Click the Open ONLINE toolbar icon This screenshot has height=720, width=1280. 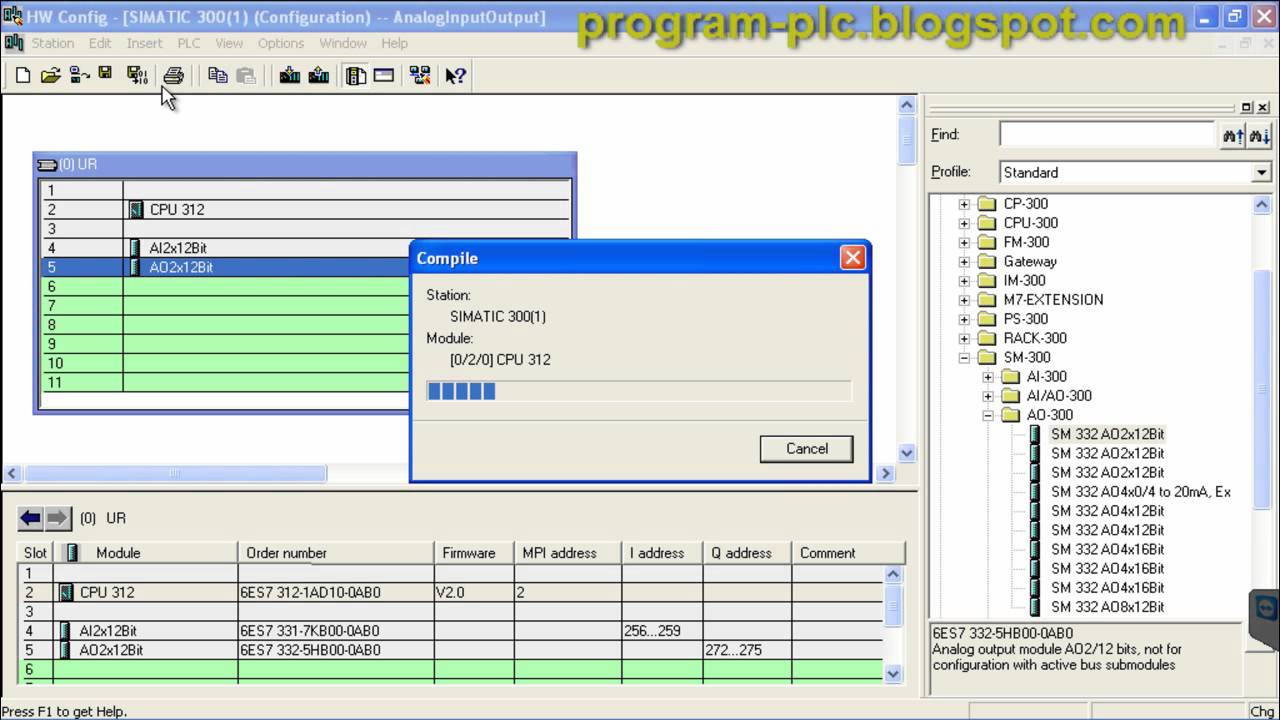[x=79, y=75]
